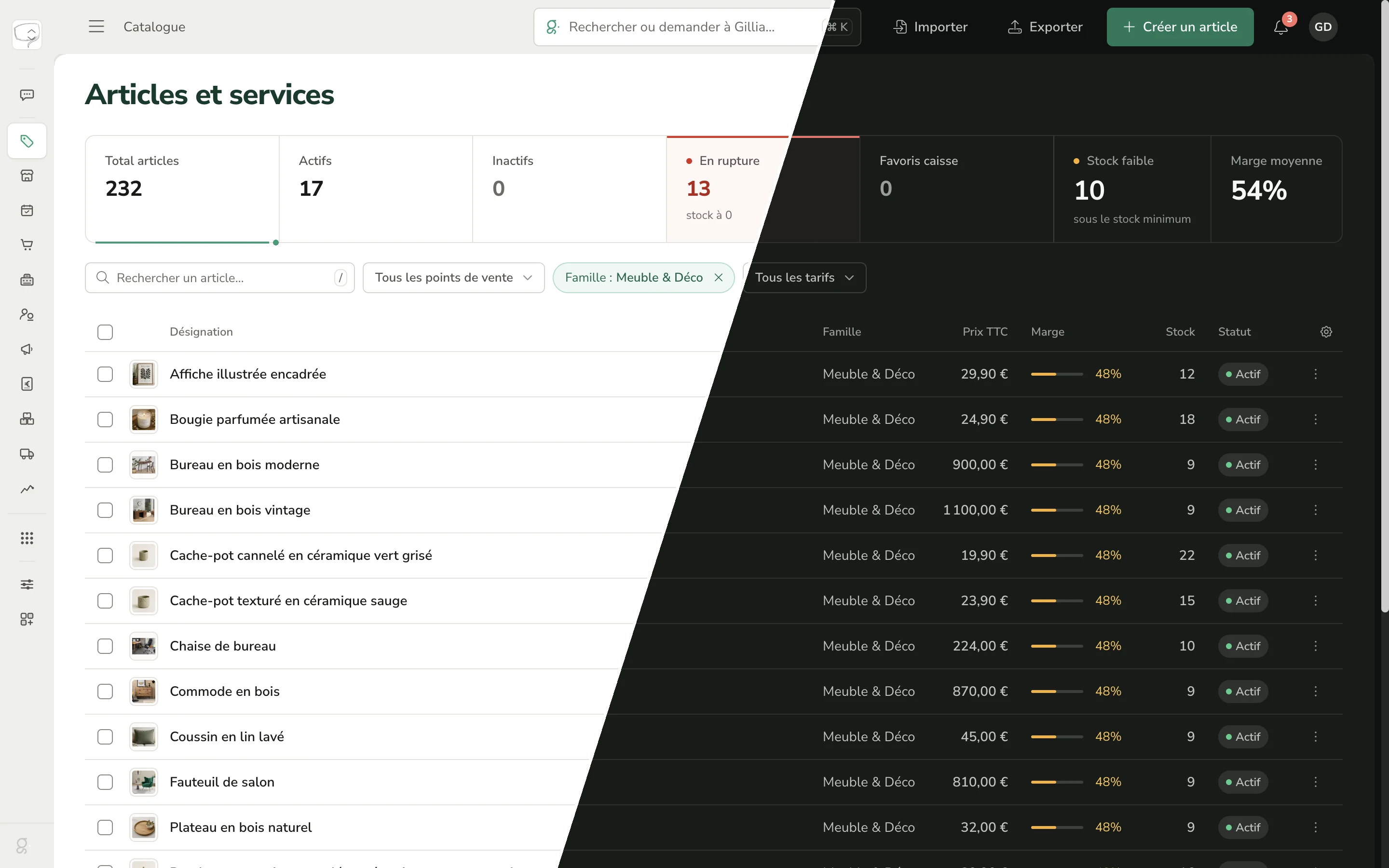Open the store icon in sidebar
Screen dimensions: 1389x868
[x=27, y=176]
